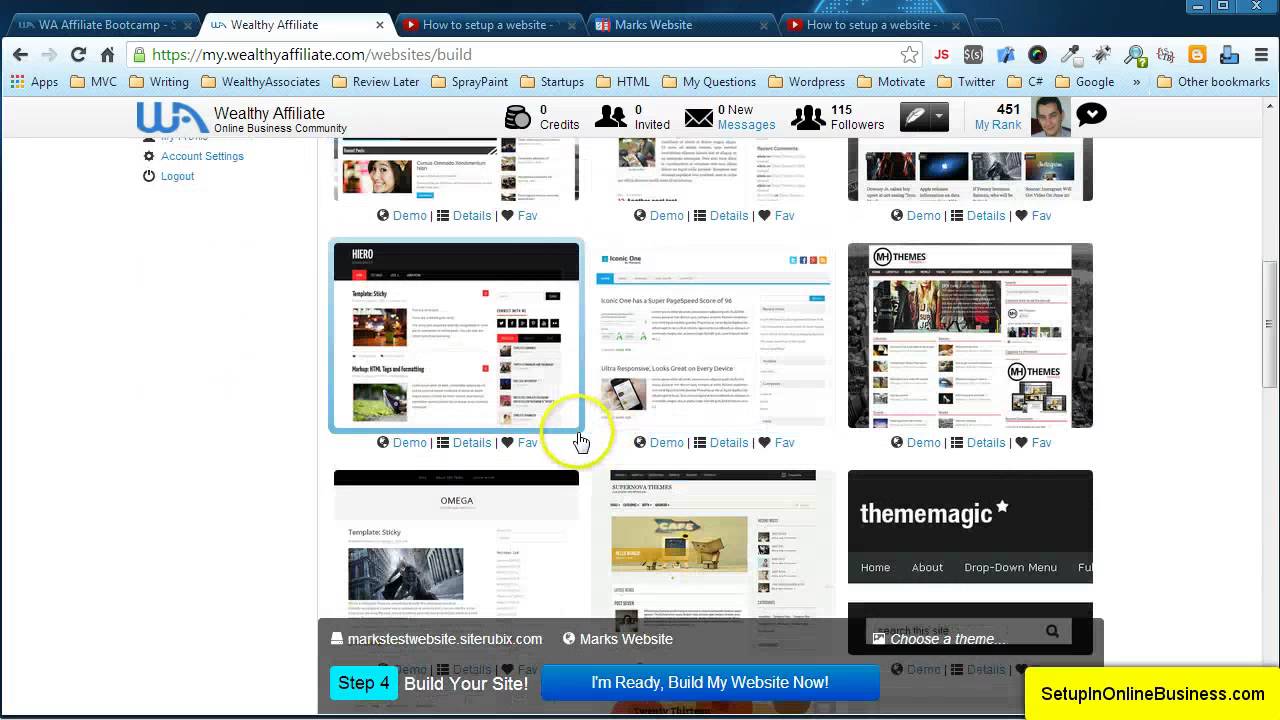Open the Chrome hamburger menu
Screen dimensions: 1280x720
(x=1262, y=55)
